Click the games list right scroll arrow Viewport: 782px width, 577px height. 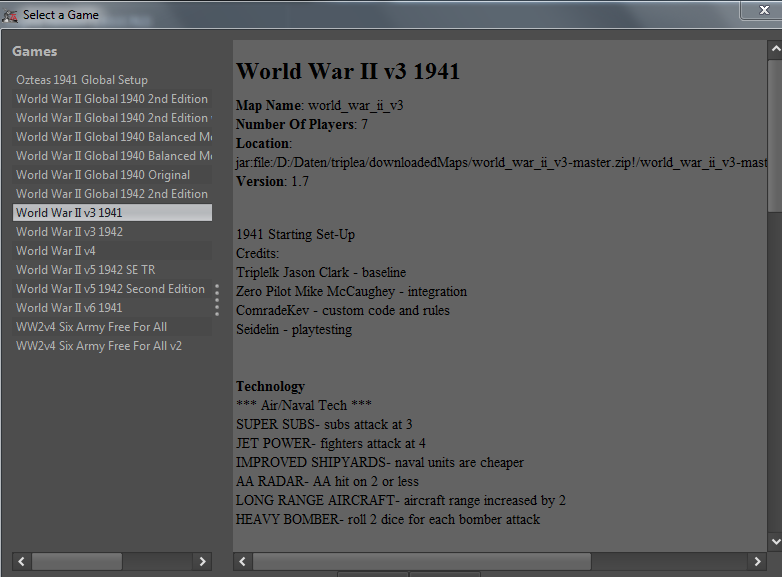click(202, 562)
